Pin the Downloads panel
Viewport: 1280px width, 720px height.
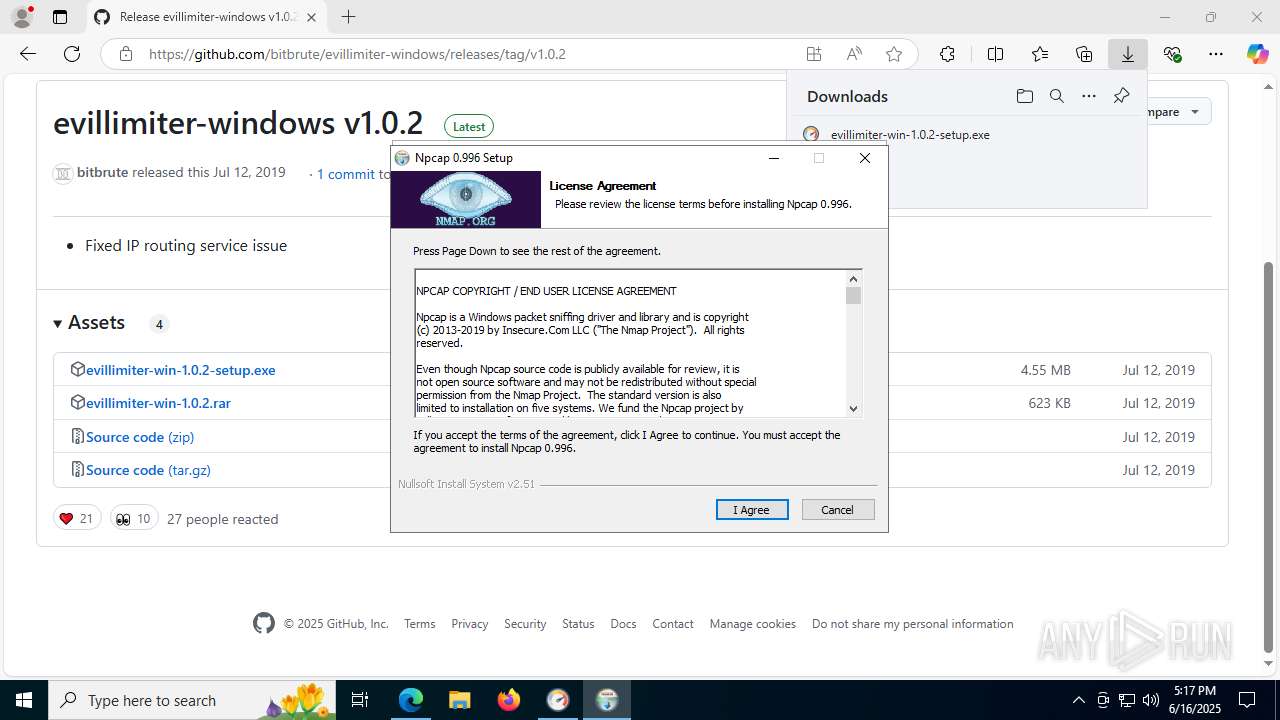point(1121,96)
